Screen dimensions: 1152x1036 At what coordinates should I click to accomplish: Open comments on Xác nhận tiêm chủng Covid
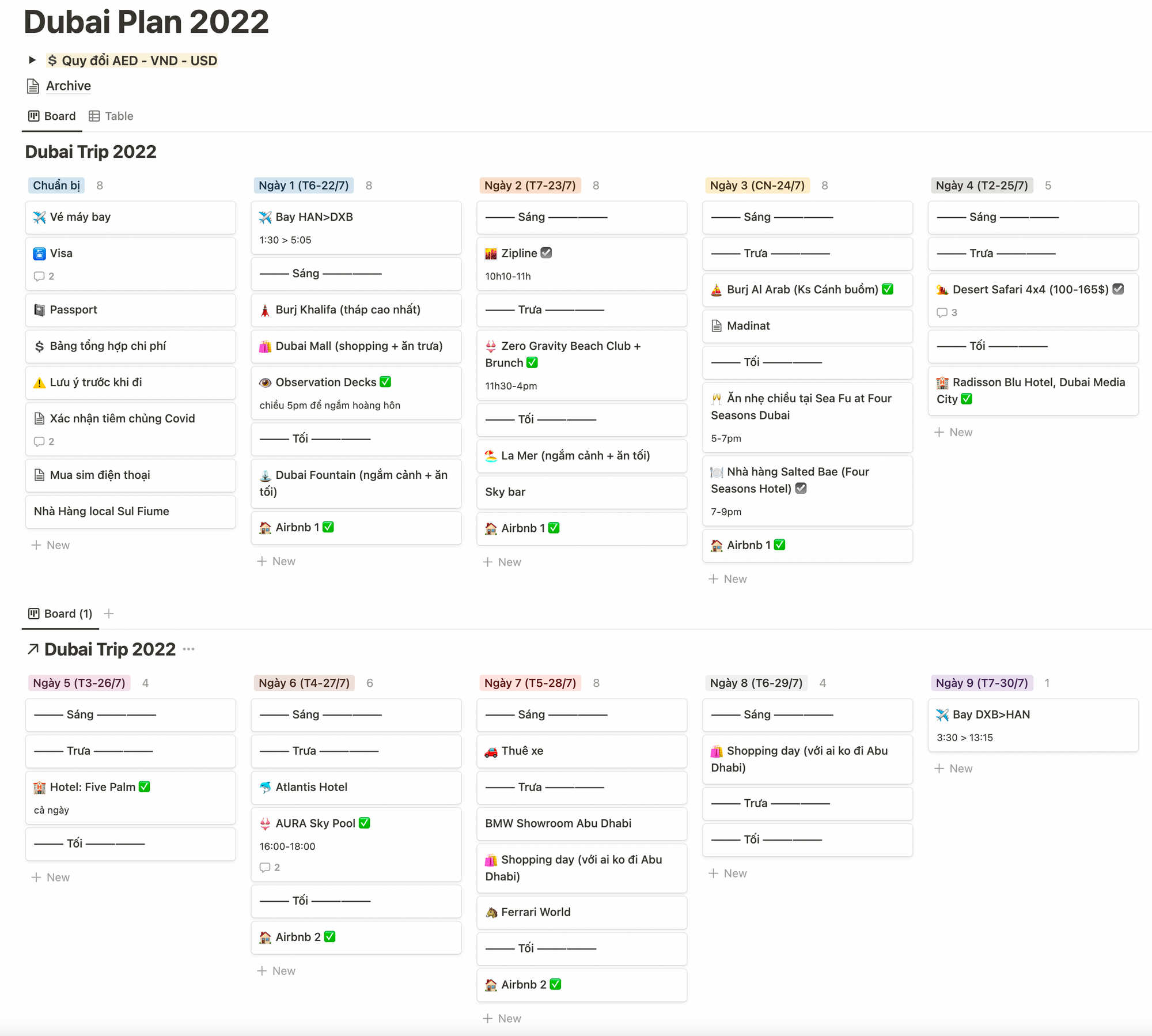click(44, 442)
